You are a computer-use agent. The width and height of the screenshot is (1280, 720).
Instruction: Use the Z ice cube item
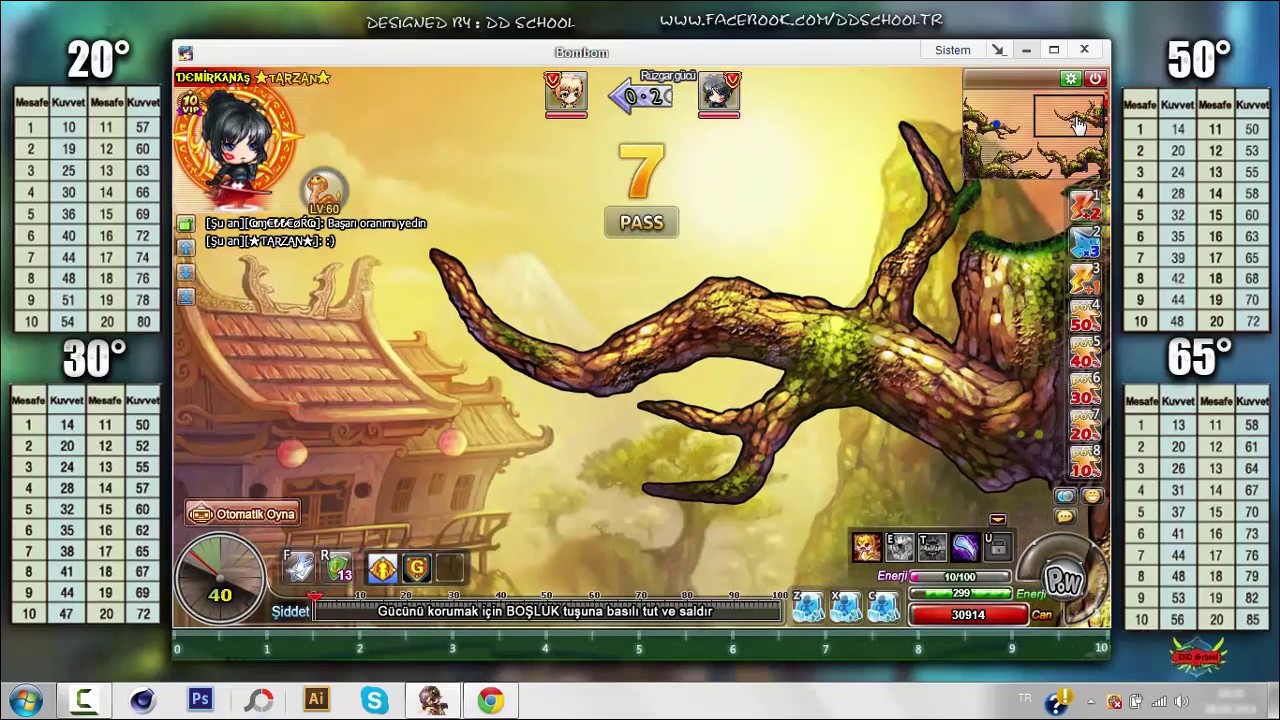(808, 607)
